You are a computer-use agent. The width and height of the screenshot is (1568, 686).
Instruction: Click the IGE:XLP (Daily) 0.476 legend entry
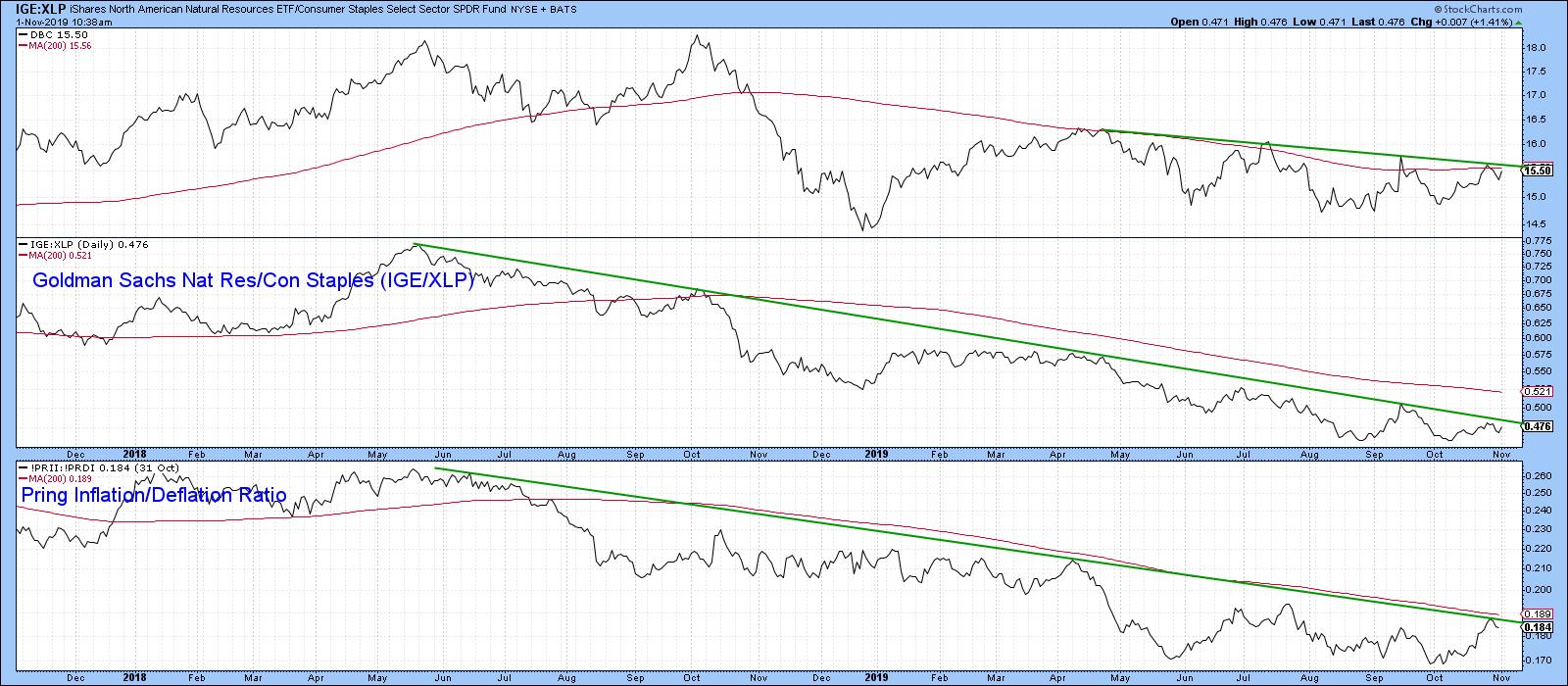pyautogui.click(x=81, y=244)
